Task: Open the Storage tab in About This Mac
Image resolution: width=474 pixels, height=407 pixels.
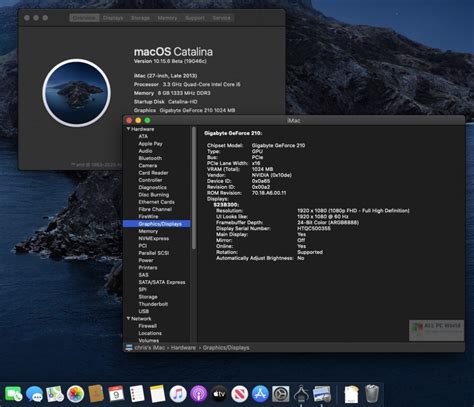Action: point(140,18)
